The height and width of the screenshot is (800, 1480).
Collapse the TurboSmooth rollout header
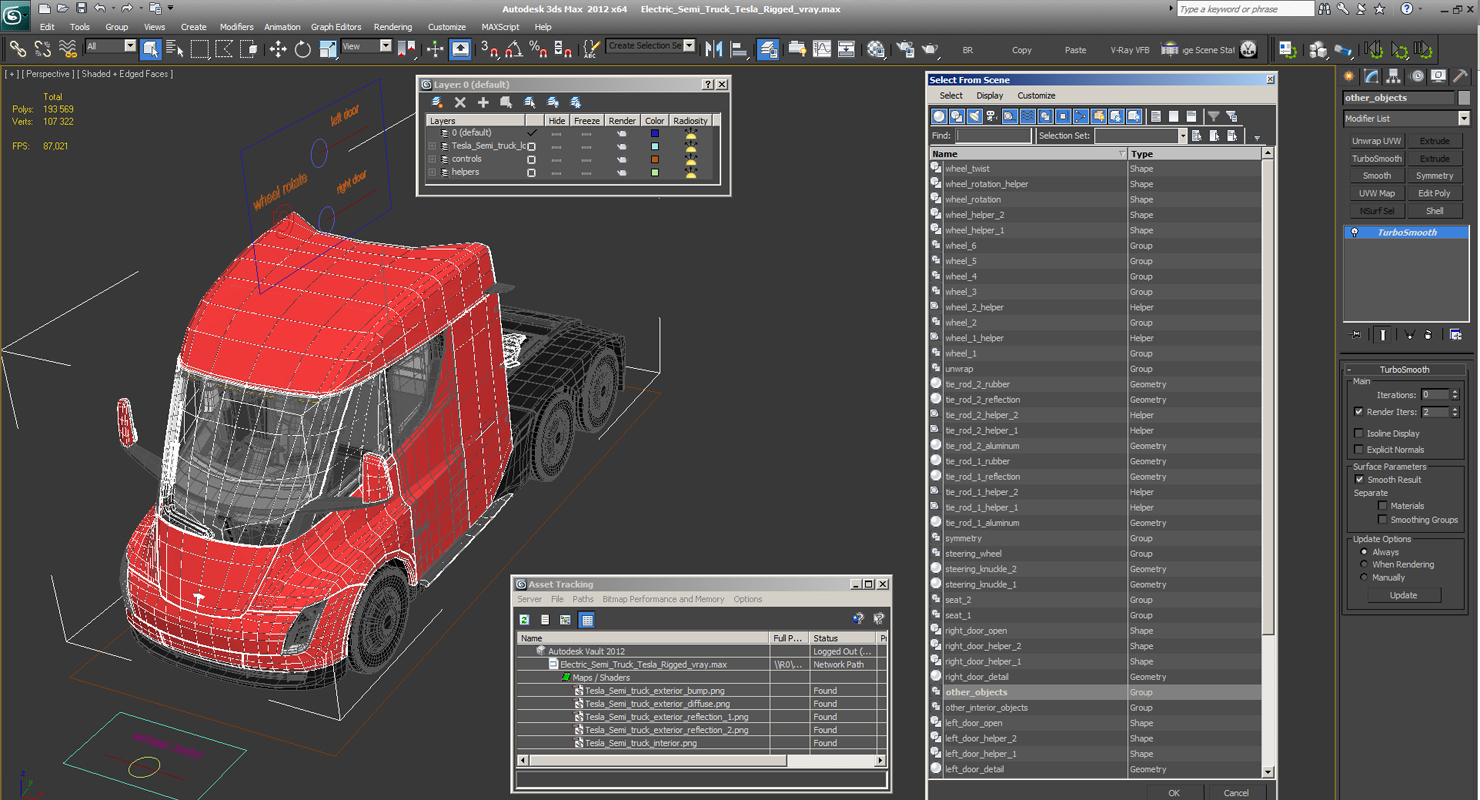(1405, 369)
